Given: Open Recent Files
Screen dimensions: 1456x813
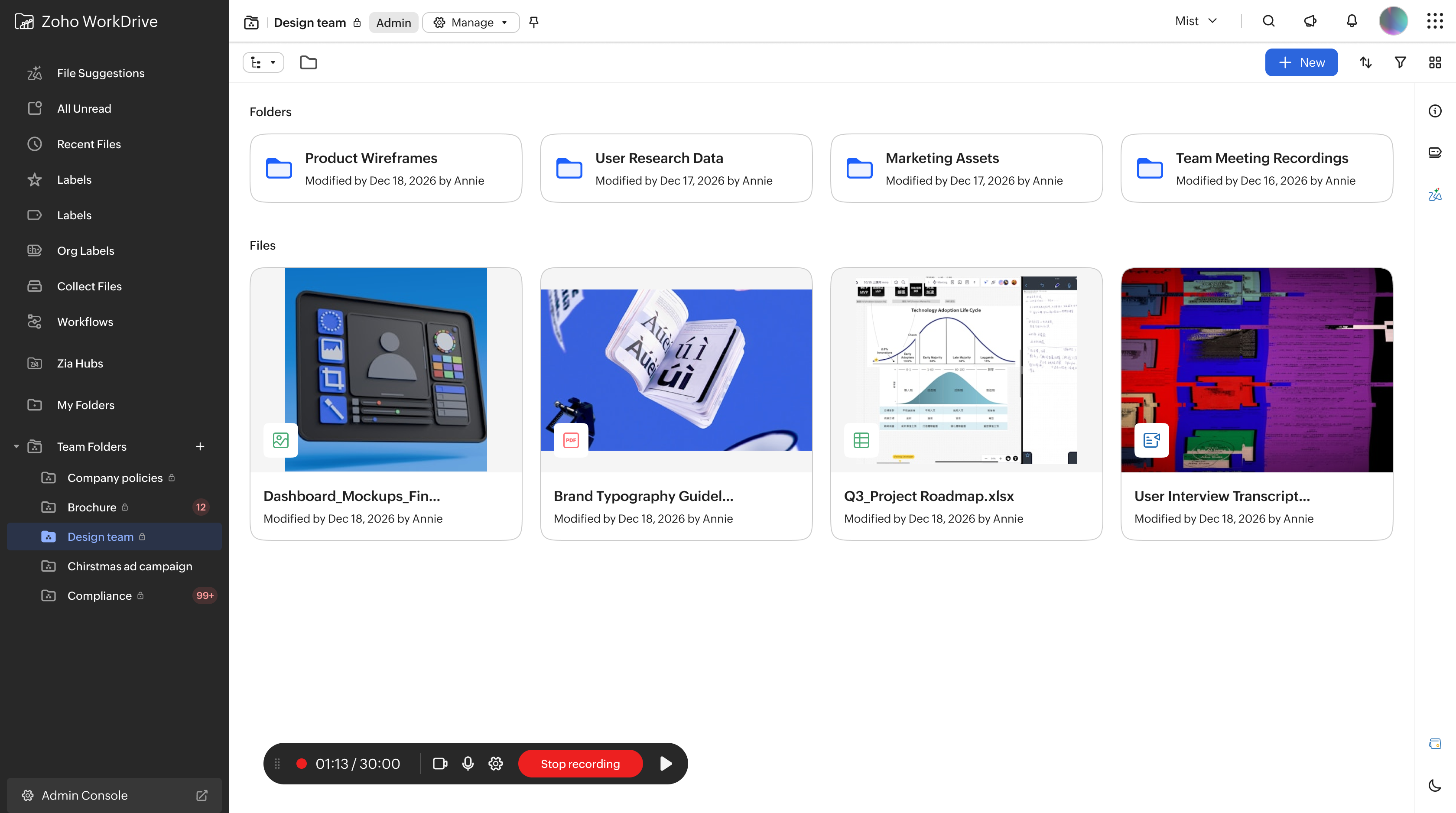Looking at the screenshot, I should coord(114,144).
